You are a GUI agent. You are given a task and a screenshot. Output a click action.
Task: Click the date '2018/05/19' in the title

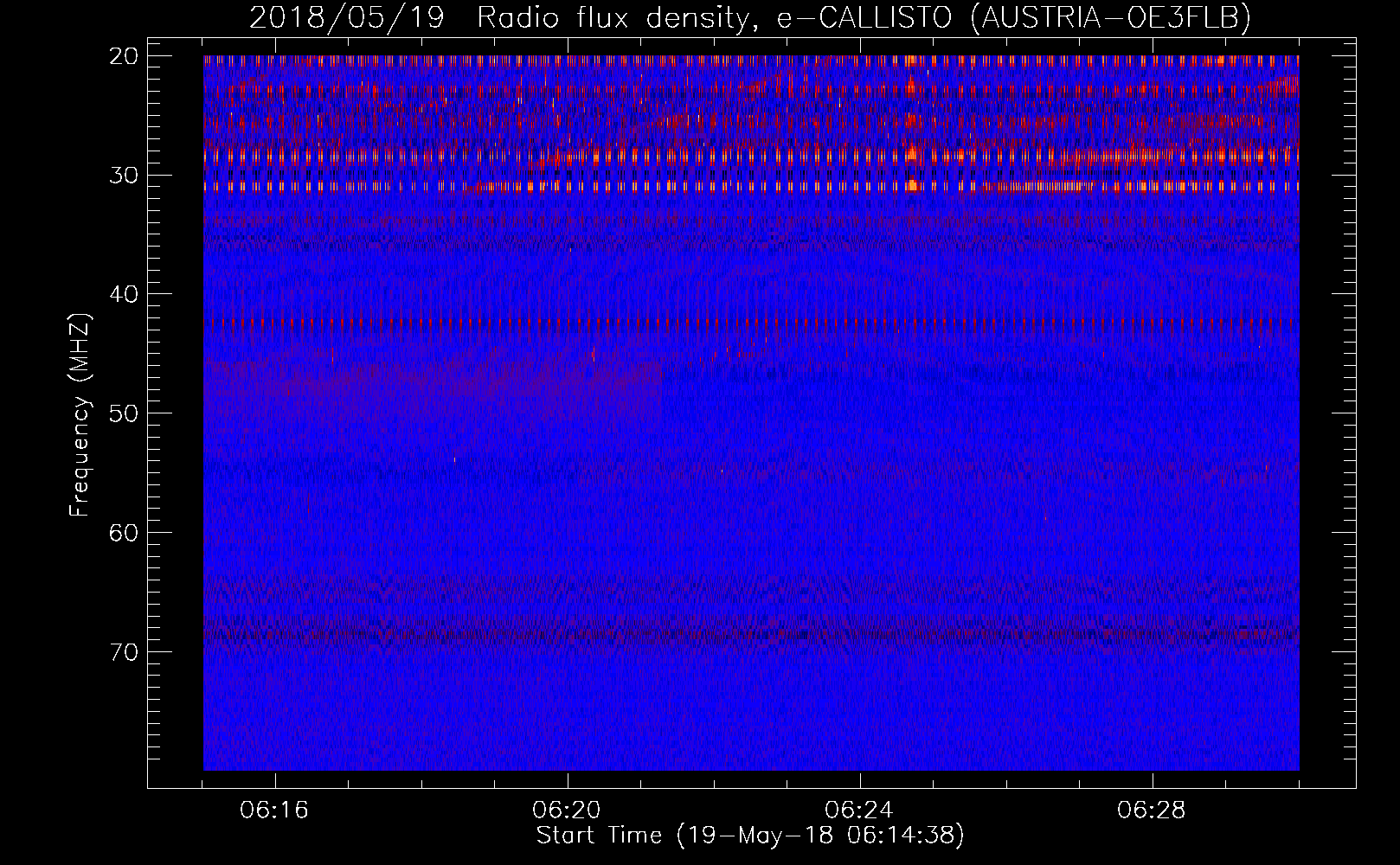click(346, 17)
